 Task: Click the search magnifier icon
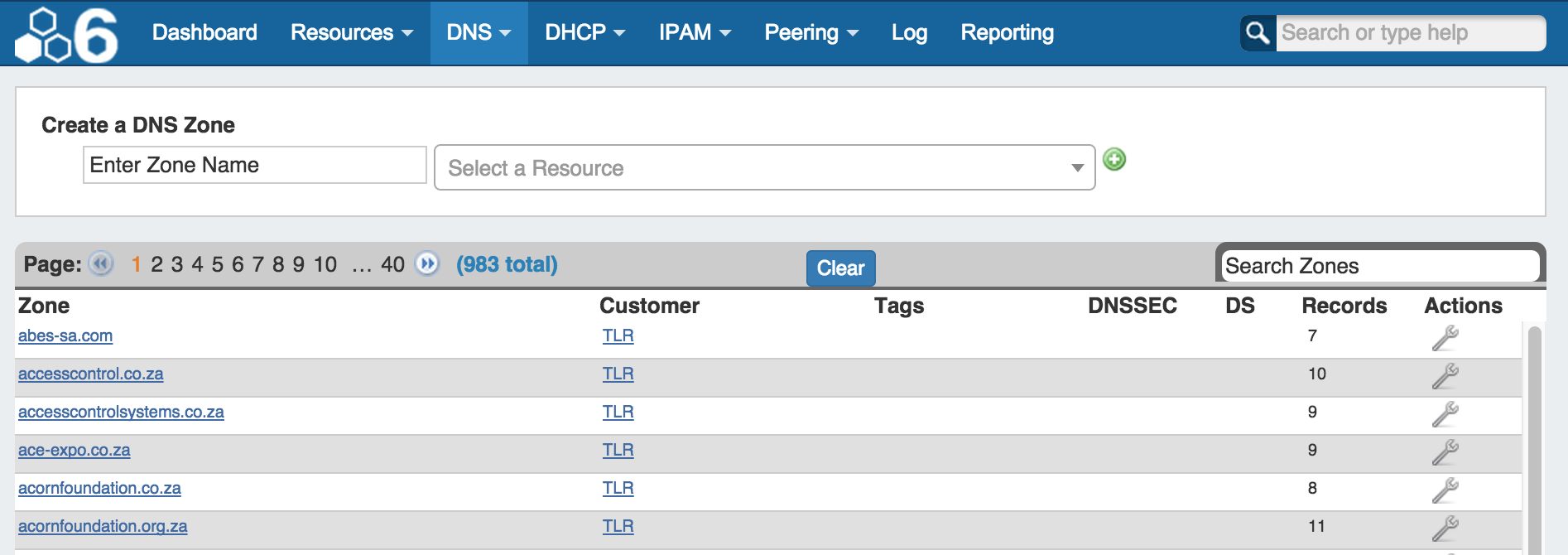[x=1258, y=33]
